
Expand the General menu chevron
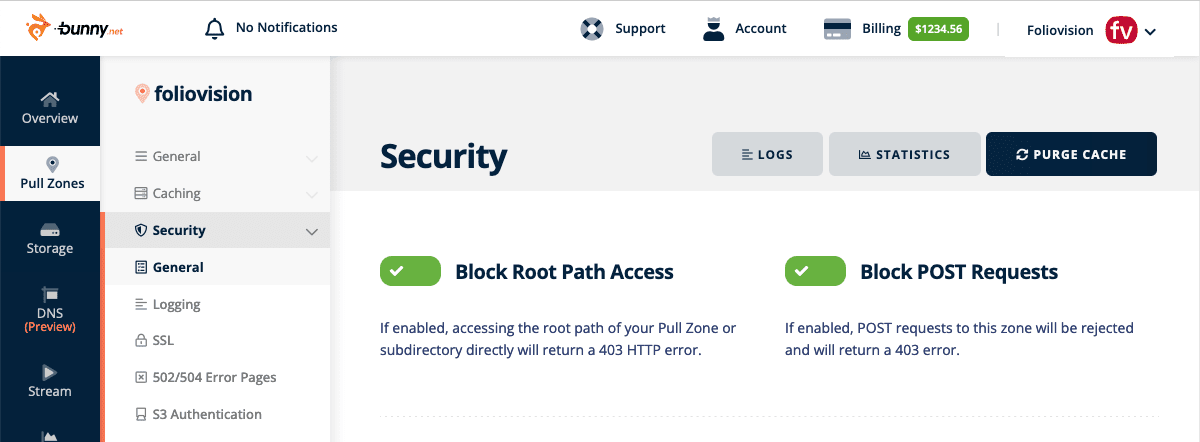312,158
